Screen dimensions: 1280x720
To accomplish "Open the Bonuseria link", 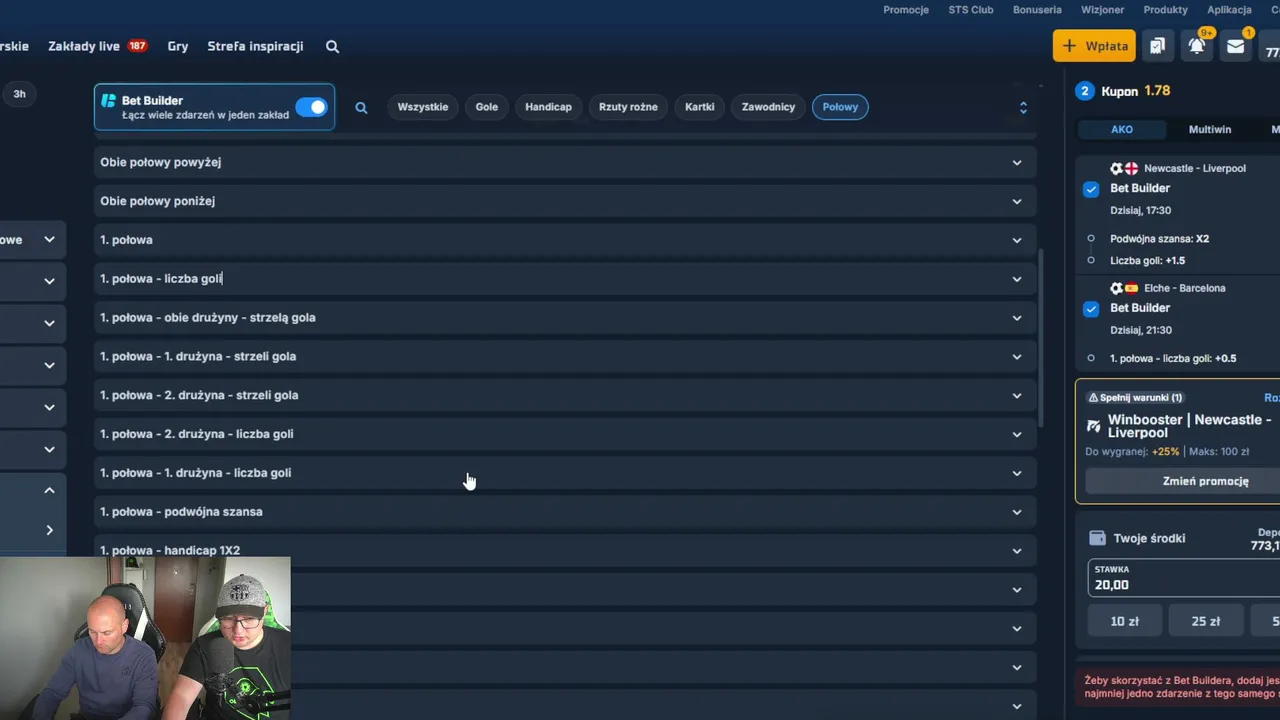I will click(x=1037, y=10).
